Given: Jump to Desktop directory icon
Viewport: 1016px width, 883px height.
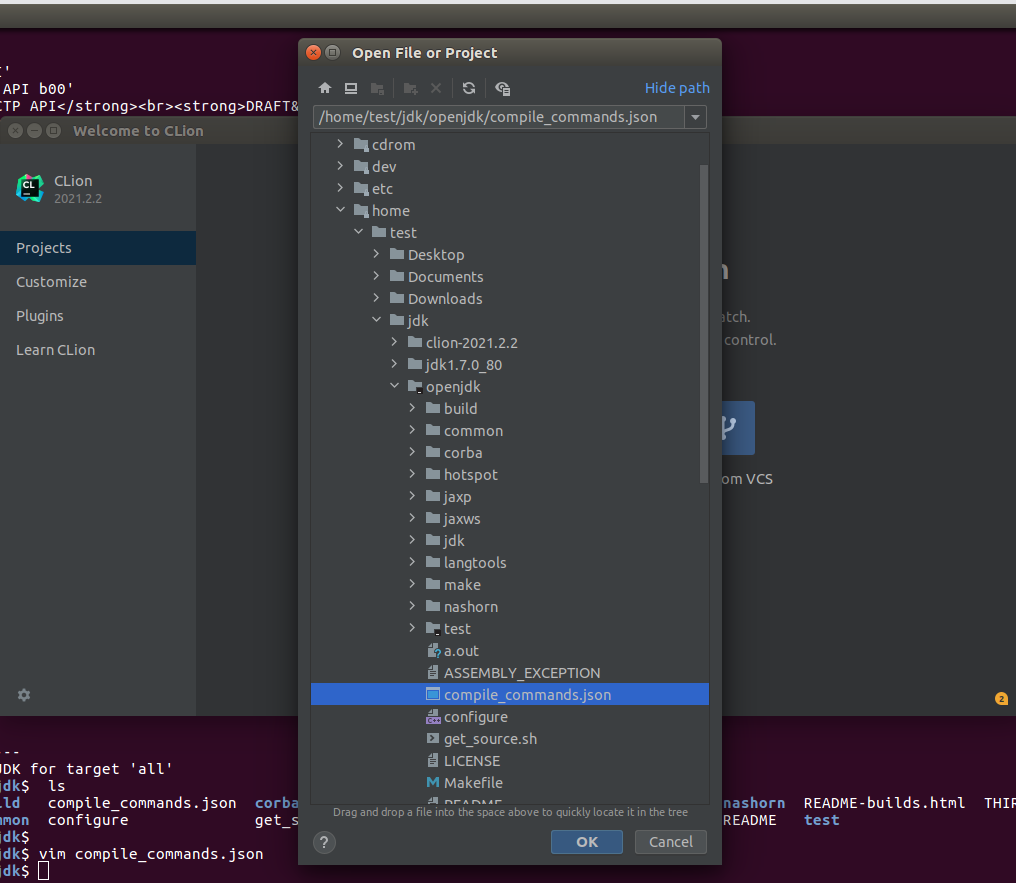Looking at the screenshot, I should click(x=351, y=88).
